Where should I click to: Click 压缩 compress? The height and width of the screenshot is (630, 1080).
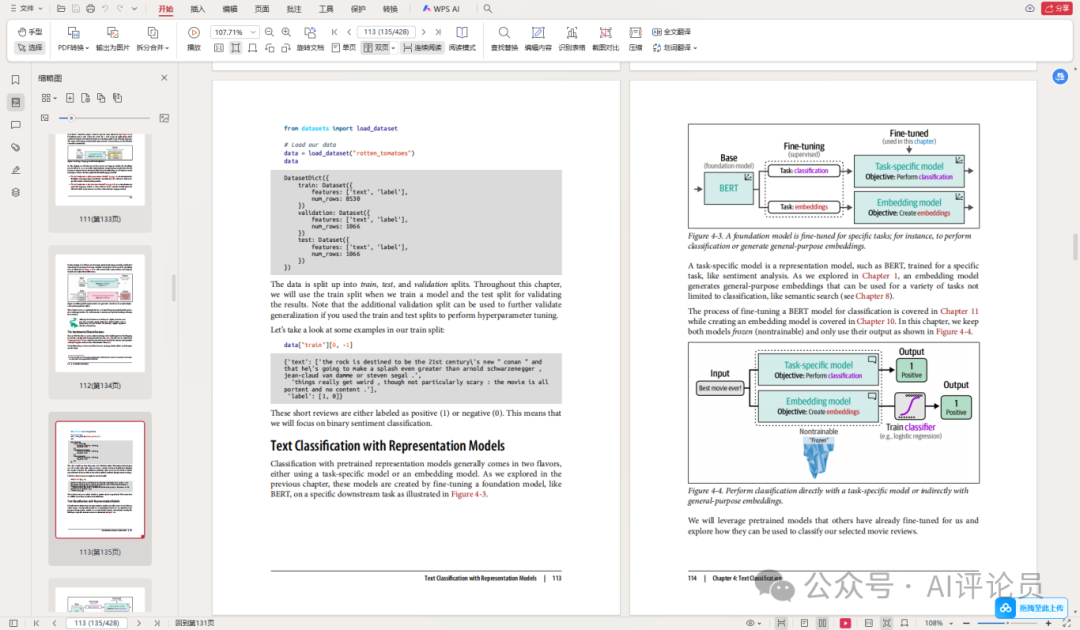[636, 39]
